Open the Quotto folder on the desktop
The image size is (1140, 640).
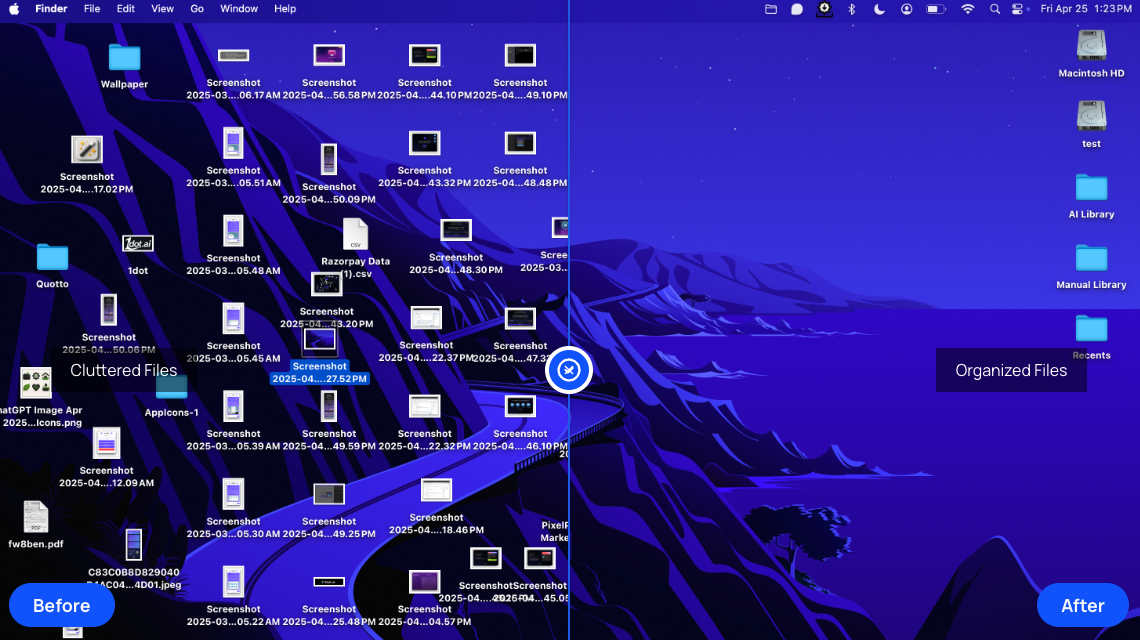(x=51, y=260)
